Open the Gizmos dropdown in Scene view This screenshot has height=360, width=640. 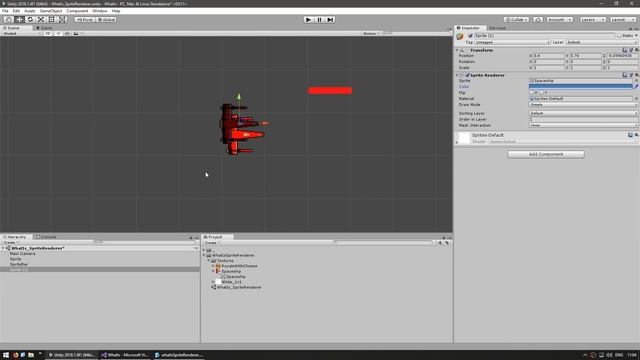[x=371, y=33]
